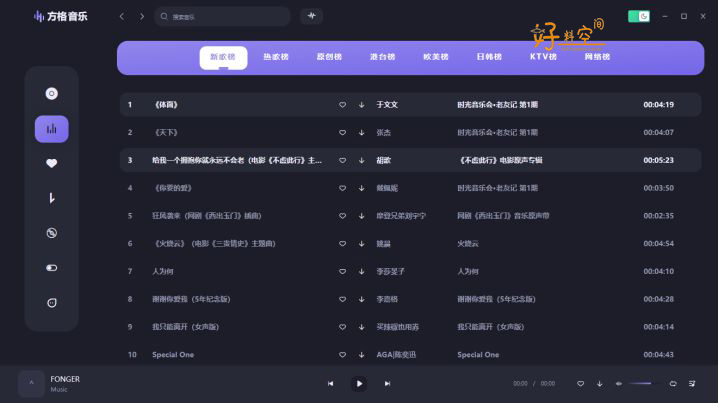Mute with the volume speaker icon
The image size is (718, 403).
[x=619, y=384]
